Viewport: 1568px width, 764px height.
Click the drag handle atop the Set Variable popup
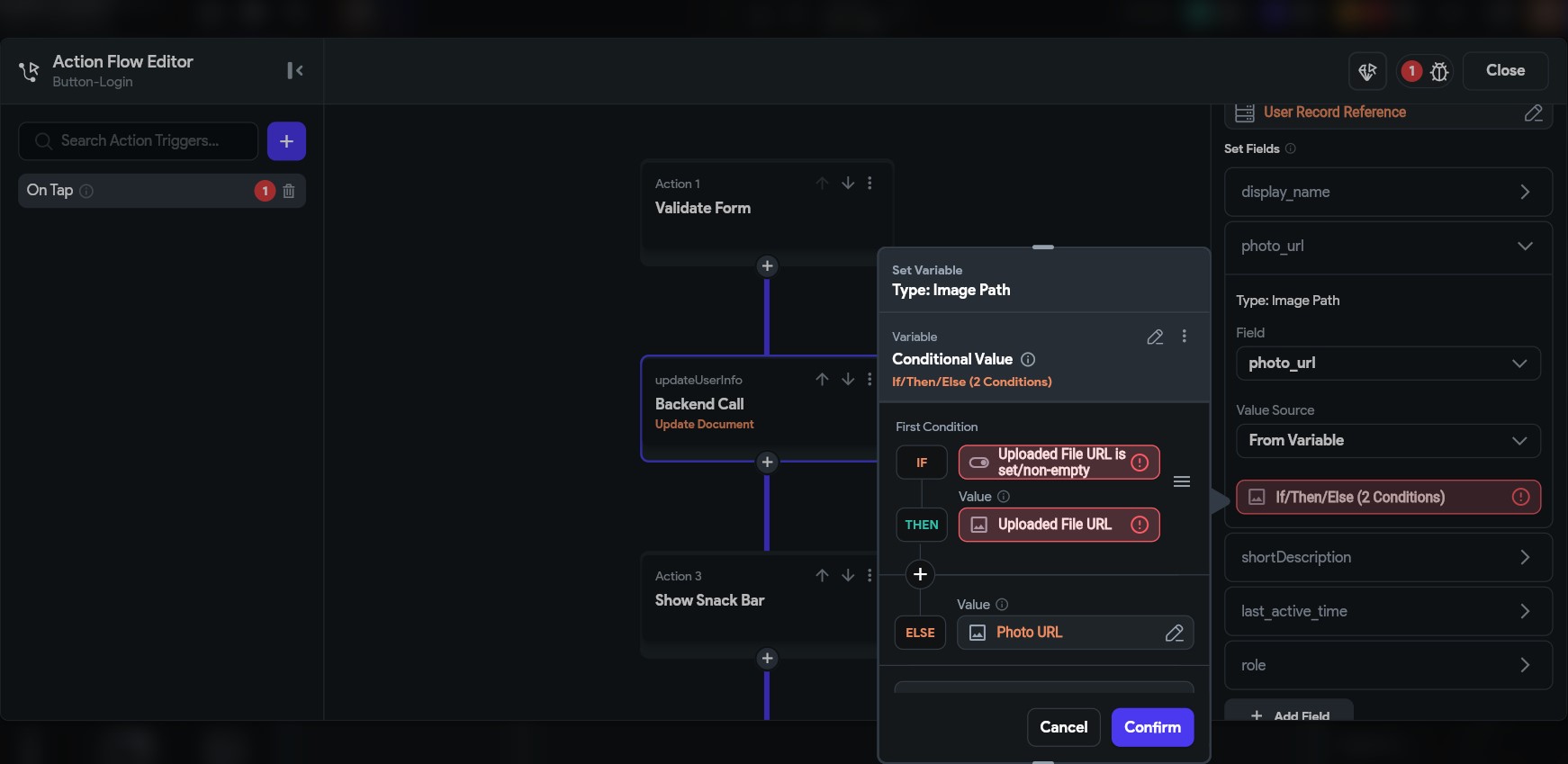pos(1043,247)
